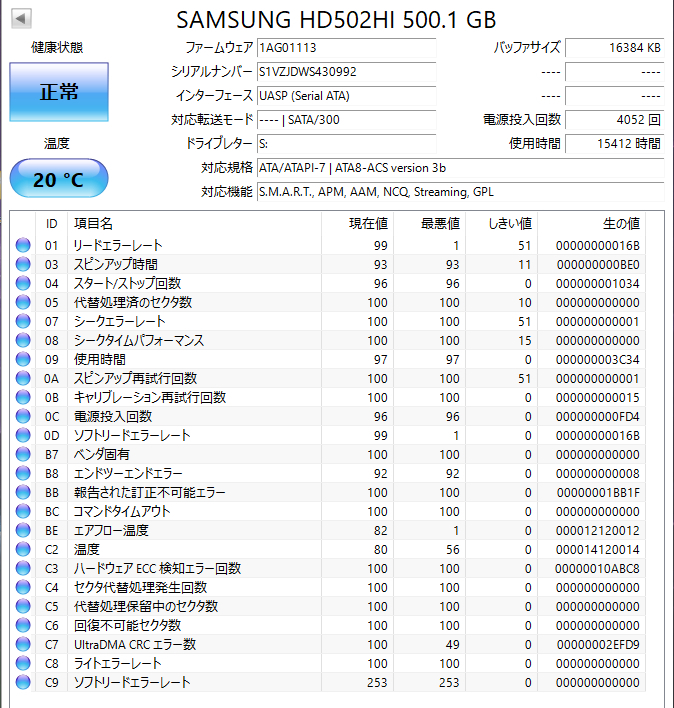This screenshot has height=708, width=674.
Task: Click status orb for B7 ベンダ固有
Action: point(23,454)
